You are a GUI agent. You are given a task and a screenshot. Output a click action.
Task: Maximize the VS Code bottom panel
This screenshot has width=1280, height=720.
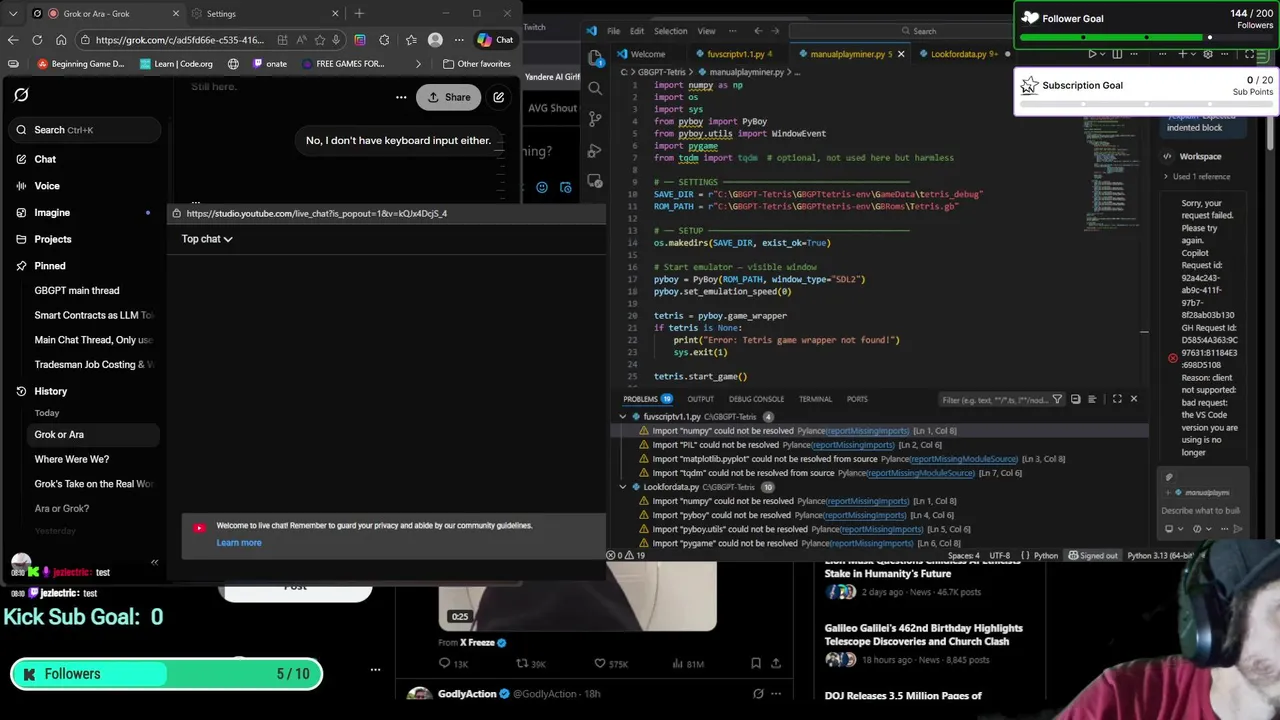coord(1117,399)
